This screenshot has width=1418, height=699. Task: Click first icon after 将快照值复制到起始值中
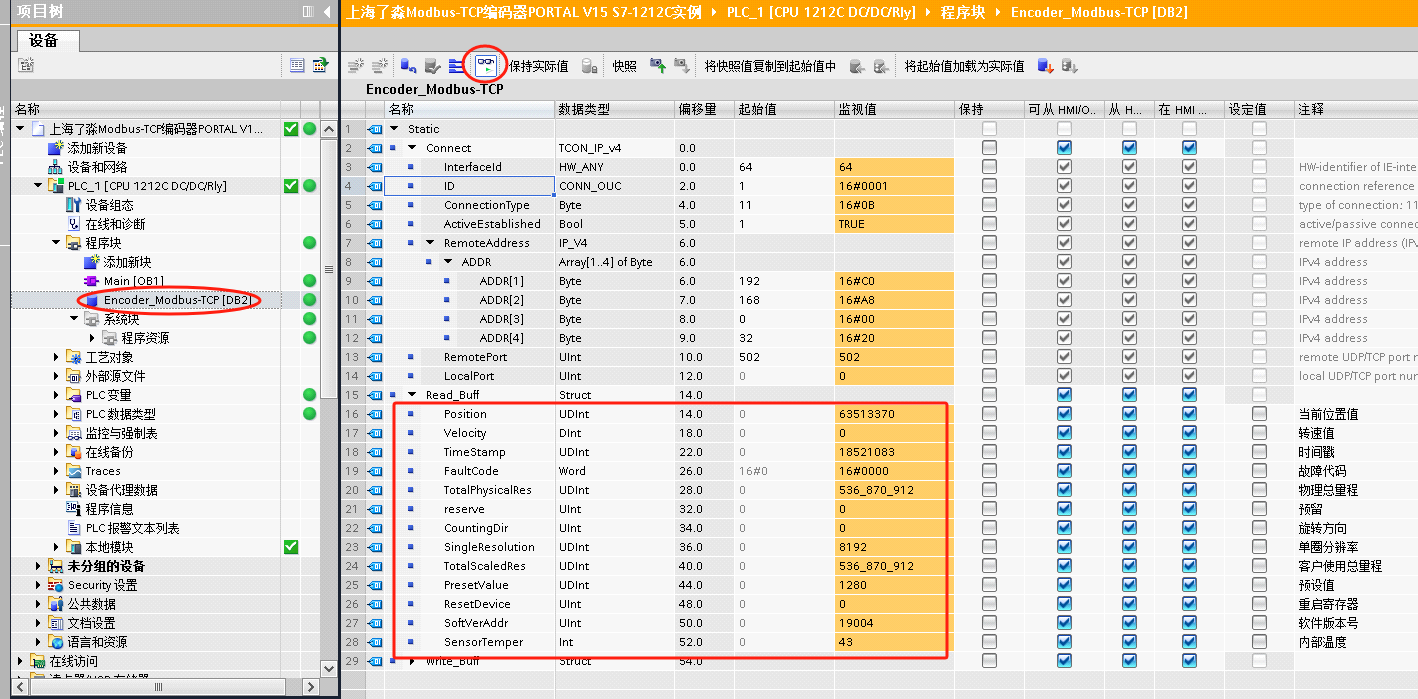[857, 66]
